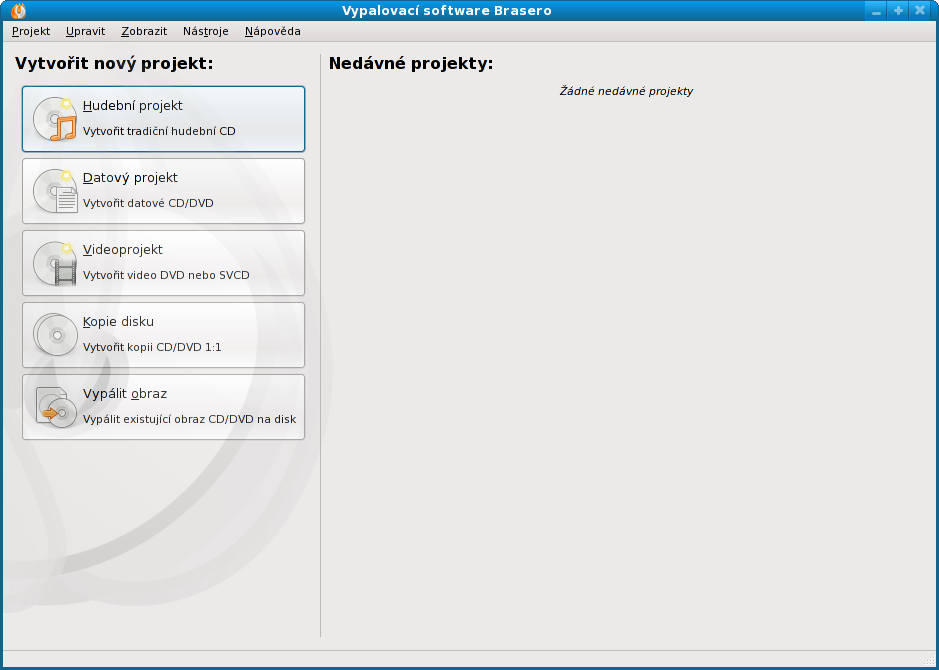
Task: Maximize the Brasero window
Action: [898, 11]
